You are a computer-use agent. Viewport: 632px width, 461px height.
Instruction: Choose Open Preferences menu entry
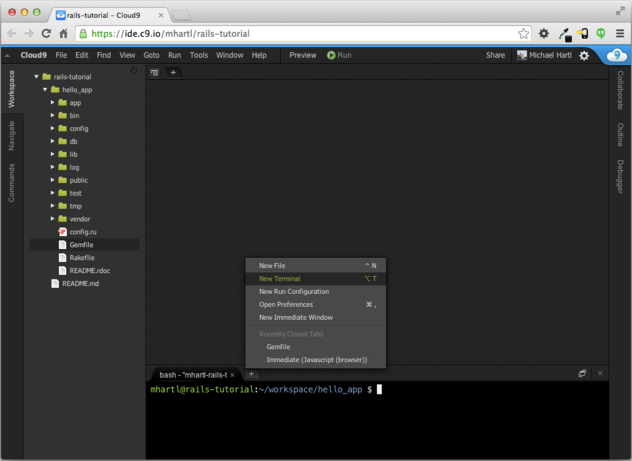click(286, 305)
